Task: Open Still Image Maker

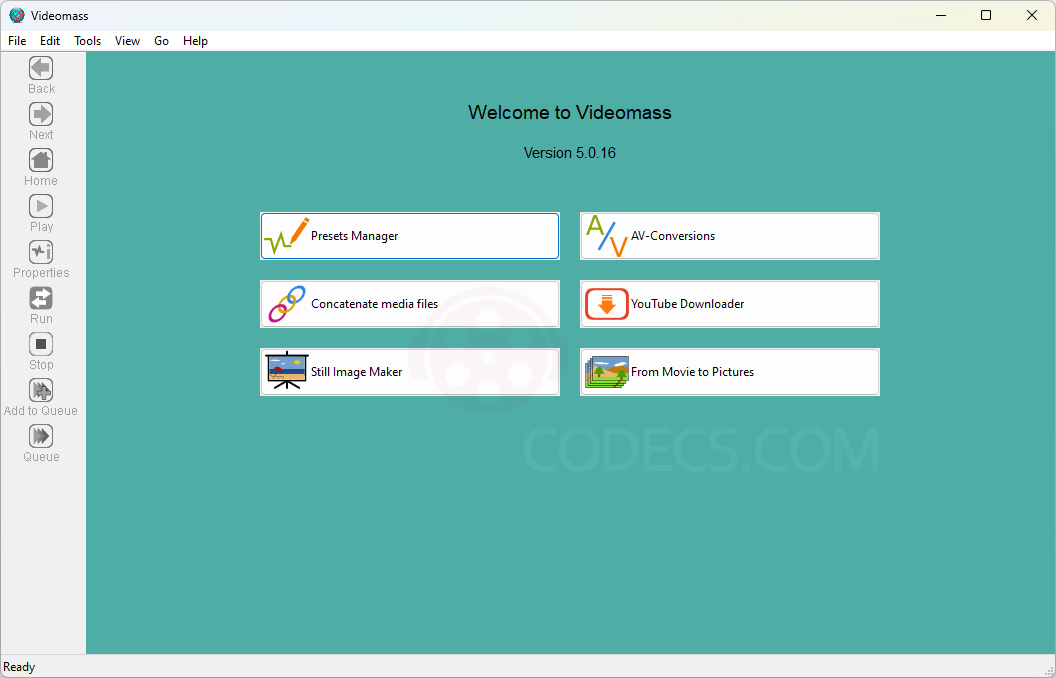Action: [410, 372]
